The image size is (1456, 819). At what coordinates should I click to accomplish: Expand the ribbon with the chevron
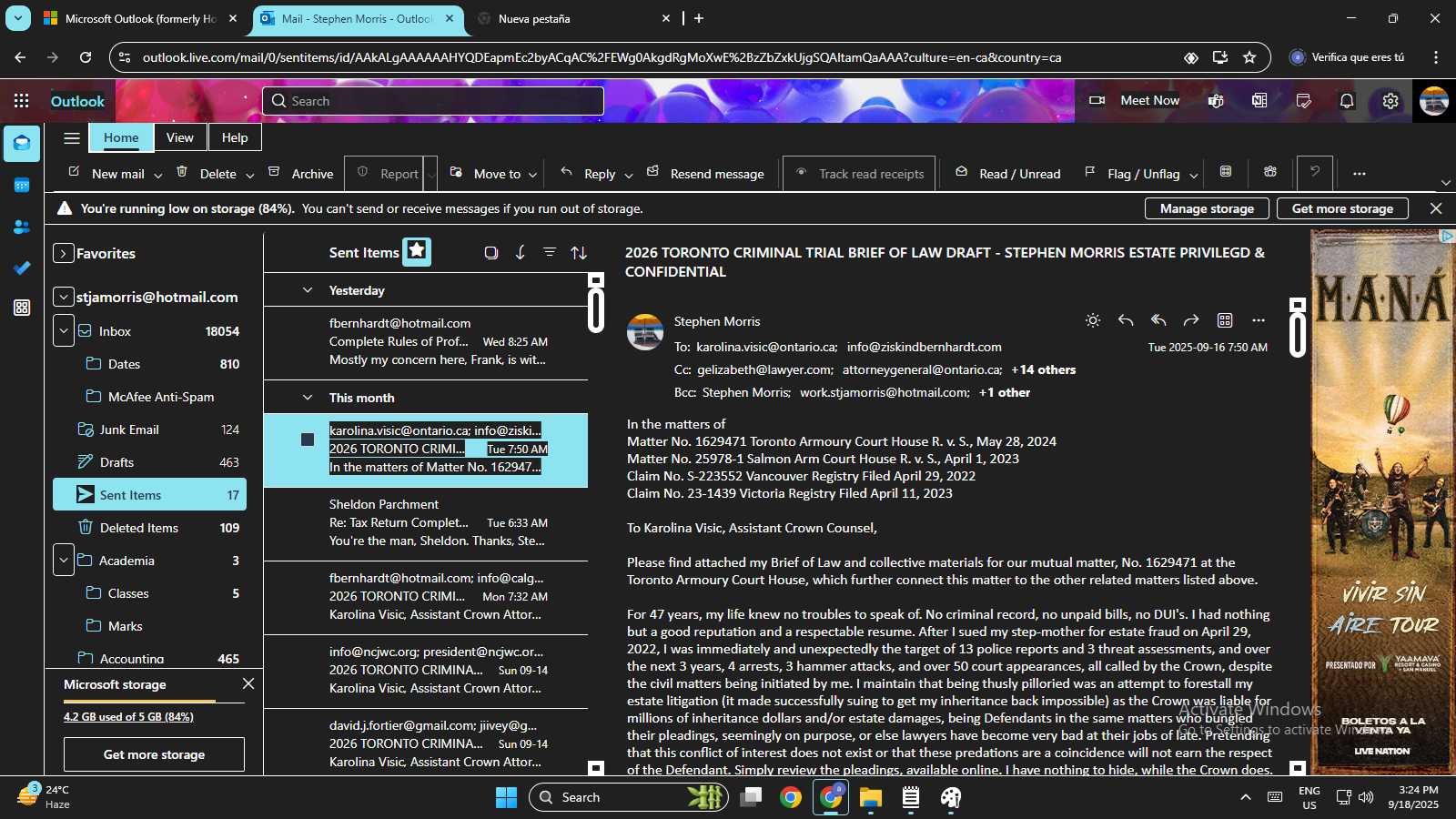tap(1446, 183)
